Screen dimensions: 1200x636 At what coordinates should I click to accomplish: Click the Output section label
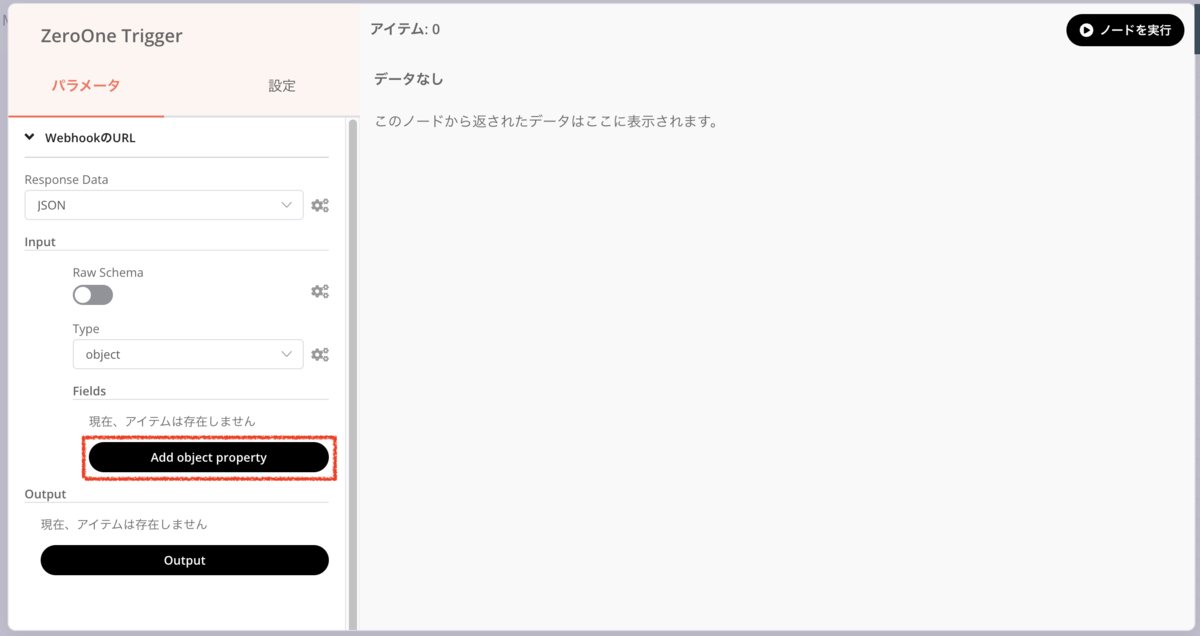pyautogui.click(x=45, y=494)
